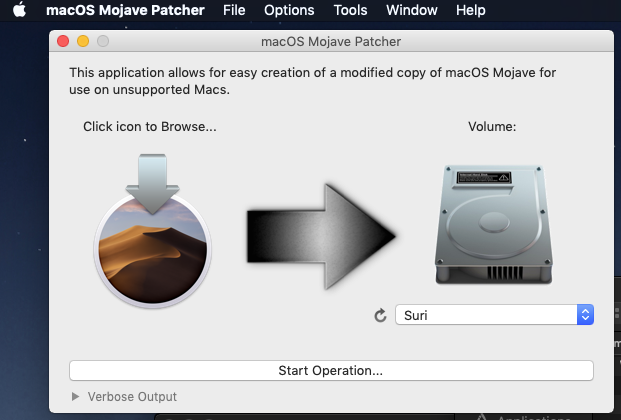The image size is (621, 420).
Task: Open the macOS Mojave Patcher app menu
Action: click(125, 10)
